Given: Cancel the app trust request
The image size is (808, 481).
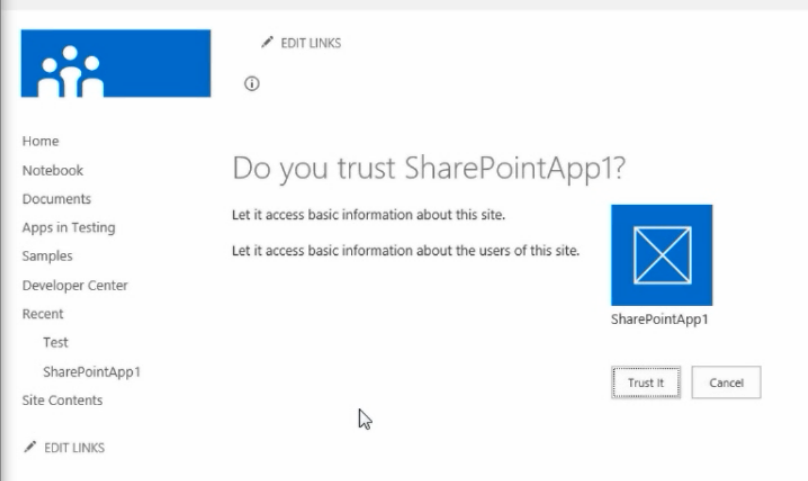Looking at the screenshot, I should click(726, 383).
